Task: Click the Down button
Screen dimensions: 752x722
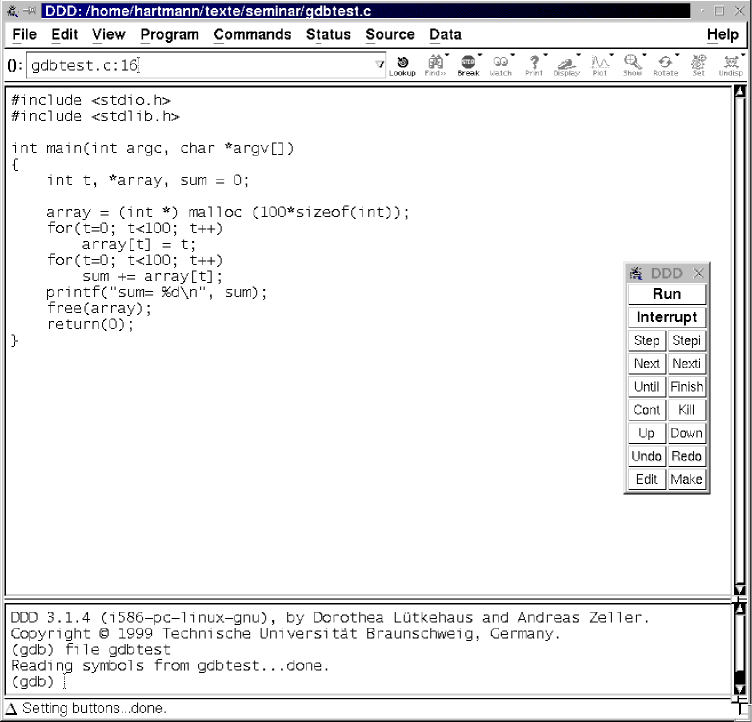Action: pos(686,433)
